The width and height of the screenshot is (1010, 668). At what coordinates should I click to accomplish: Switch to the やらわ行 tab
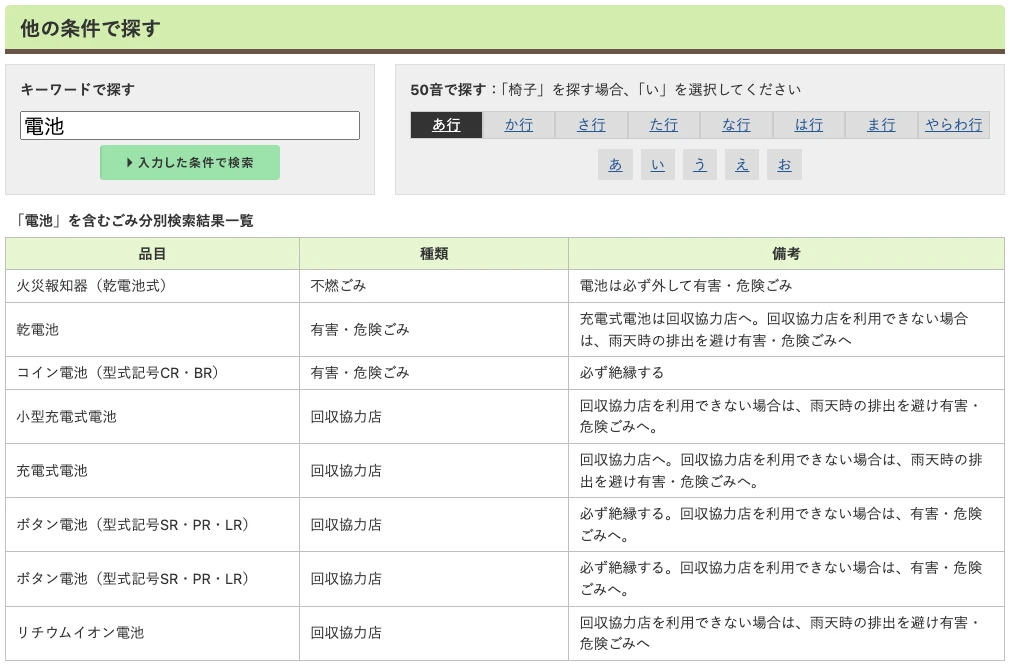tap(952, 125)
